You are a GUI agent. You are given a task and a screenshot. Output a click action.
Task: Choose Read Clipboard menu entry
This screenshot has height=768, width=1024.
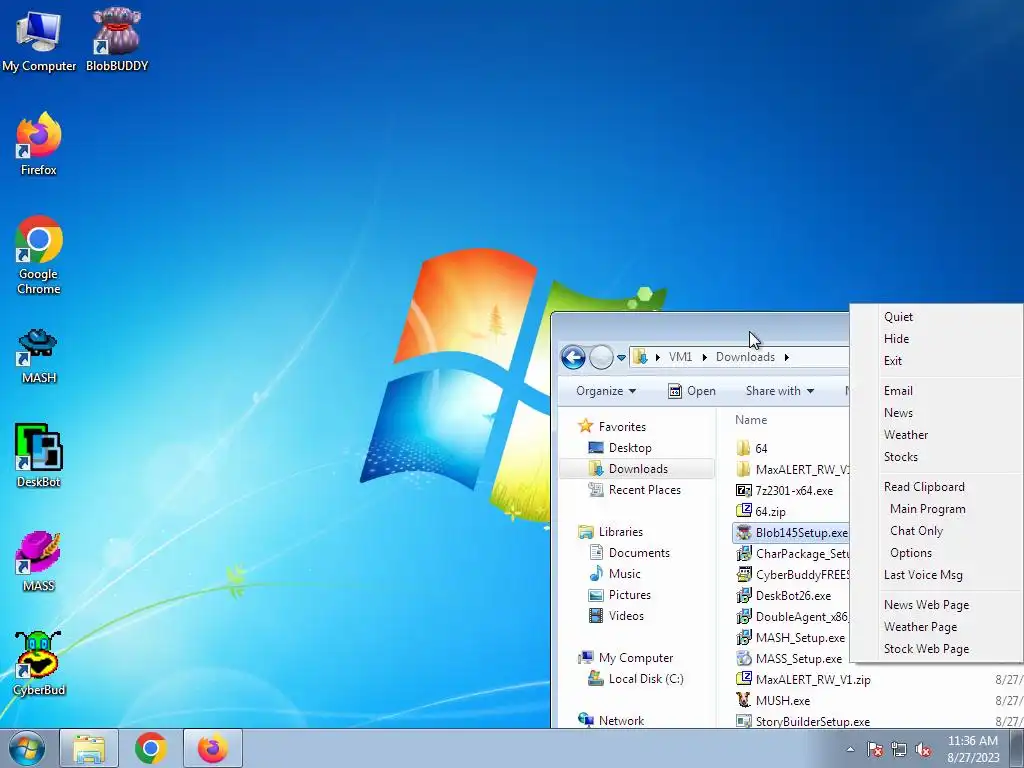(x=924, y=487)
